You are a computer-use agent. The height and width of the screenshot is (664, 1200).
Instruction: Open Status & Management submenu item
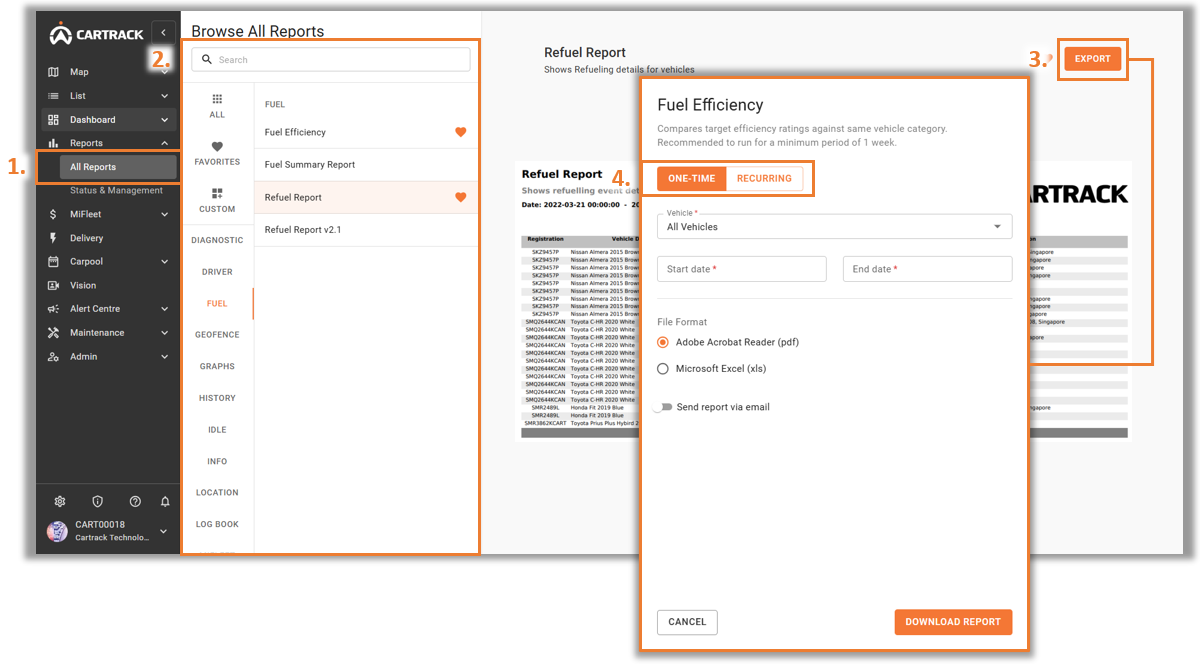click(116, 190)
